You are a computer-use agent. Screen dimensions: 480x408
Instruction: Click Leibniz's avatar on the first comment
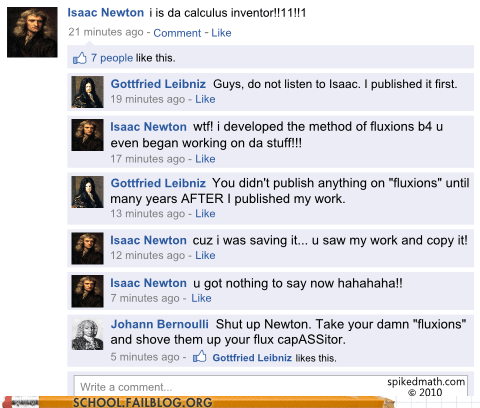point(88,92)
